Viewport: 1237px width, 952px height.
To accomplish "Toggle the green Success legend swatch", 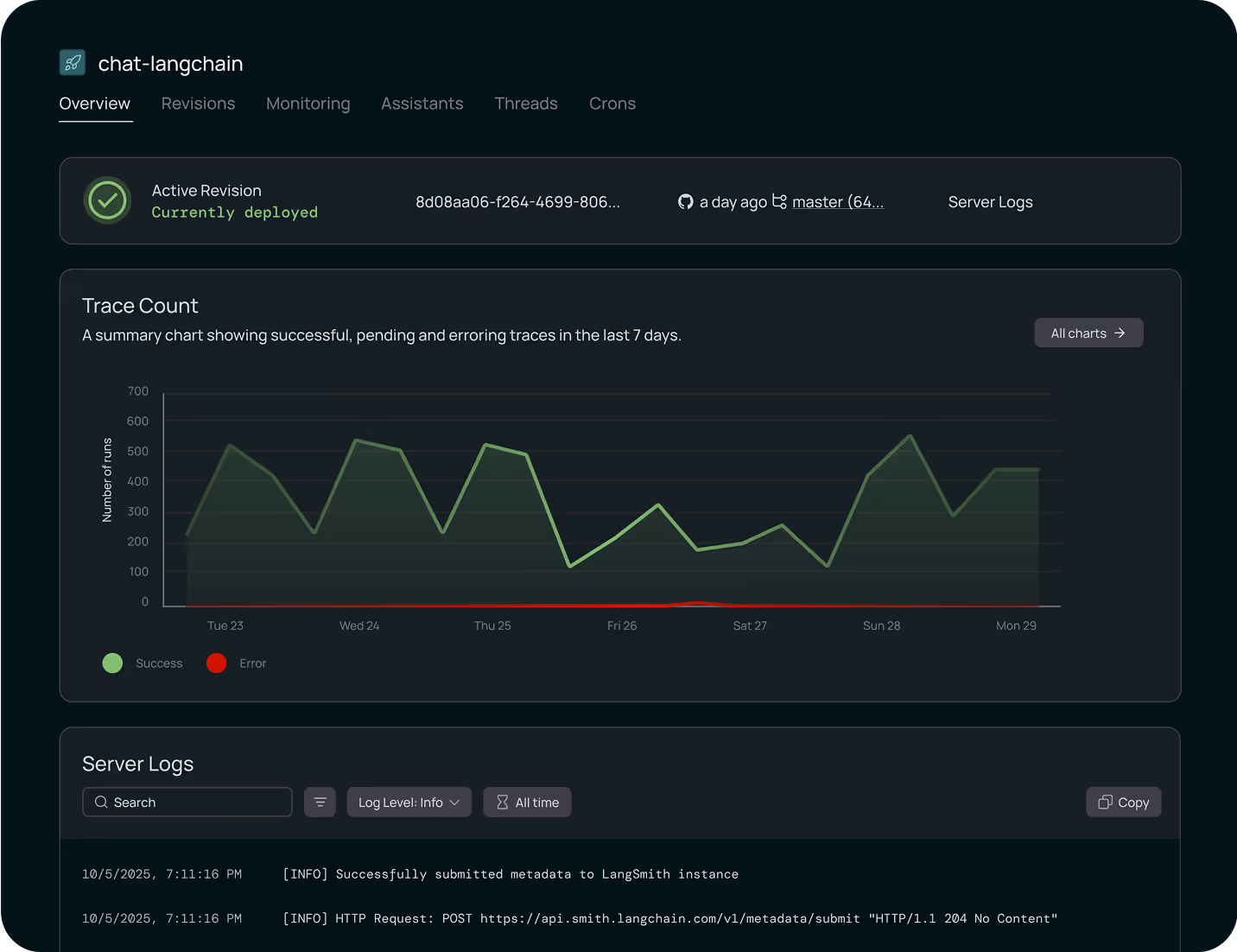I will pos(112,663).
